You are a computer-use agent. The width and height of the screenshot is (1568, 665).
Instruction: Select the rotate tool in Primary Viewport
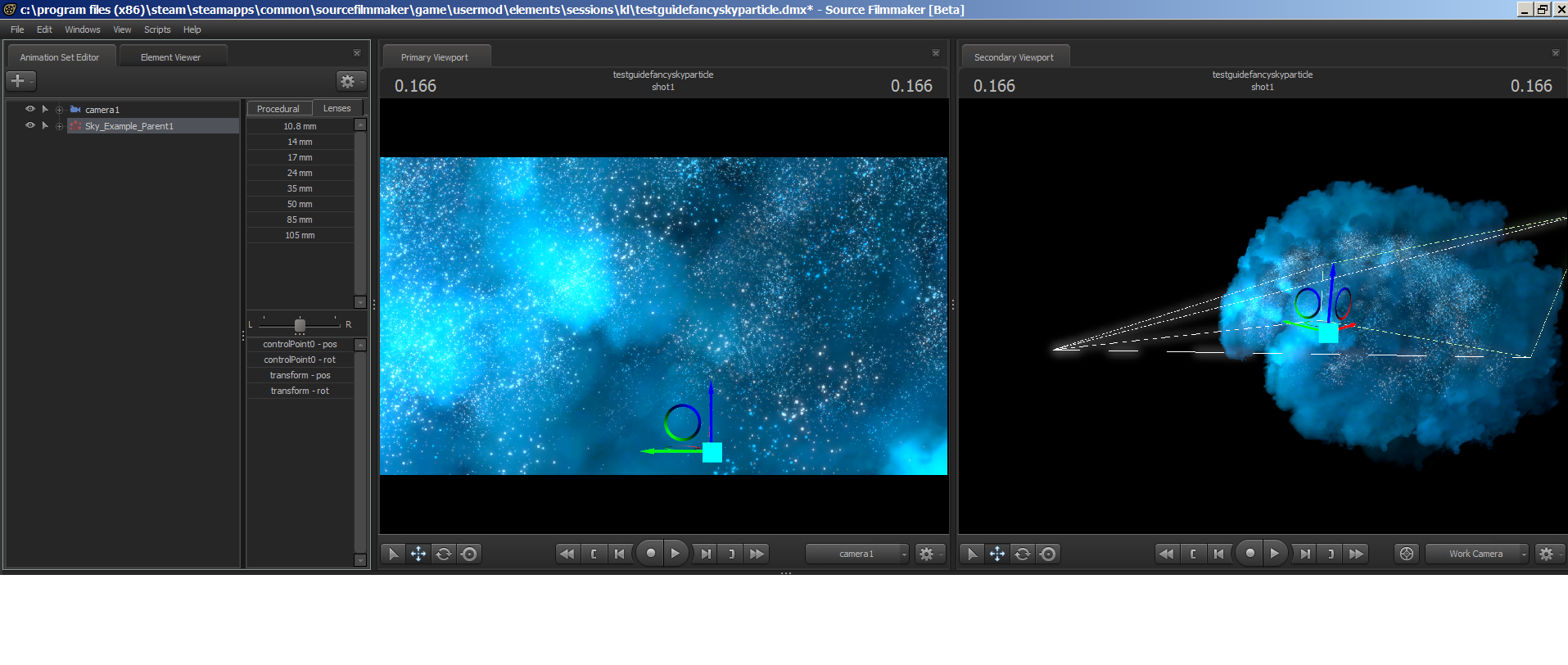(444, 554)
